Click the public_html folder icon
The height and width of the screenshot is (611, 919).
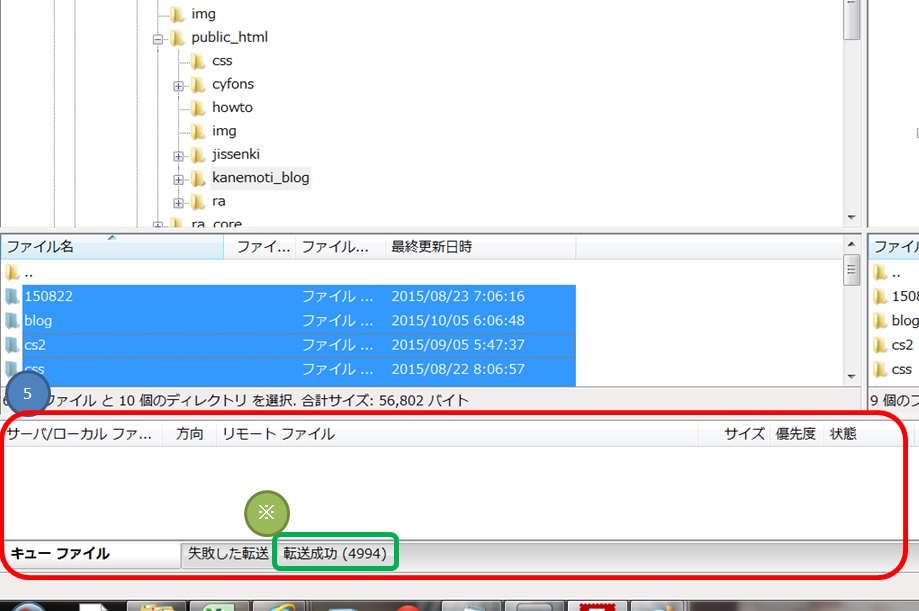pos(177,36)
